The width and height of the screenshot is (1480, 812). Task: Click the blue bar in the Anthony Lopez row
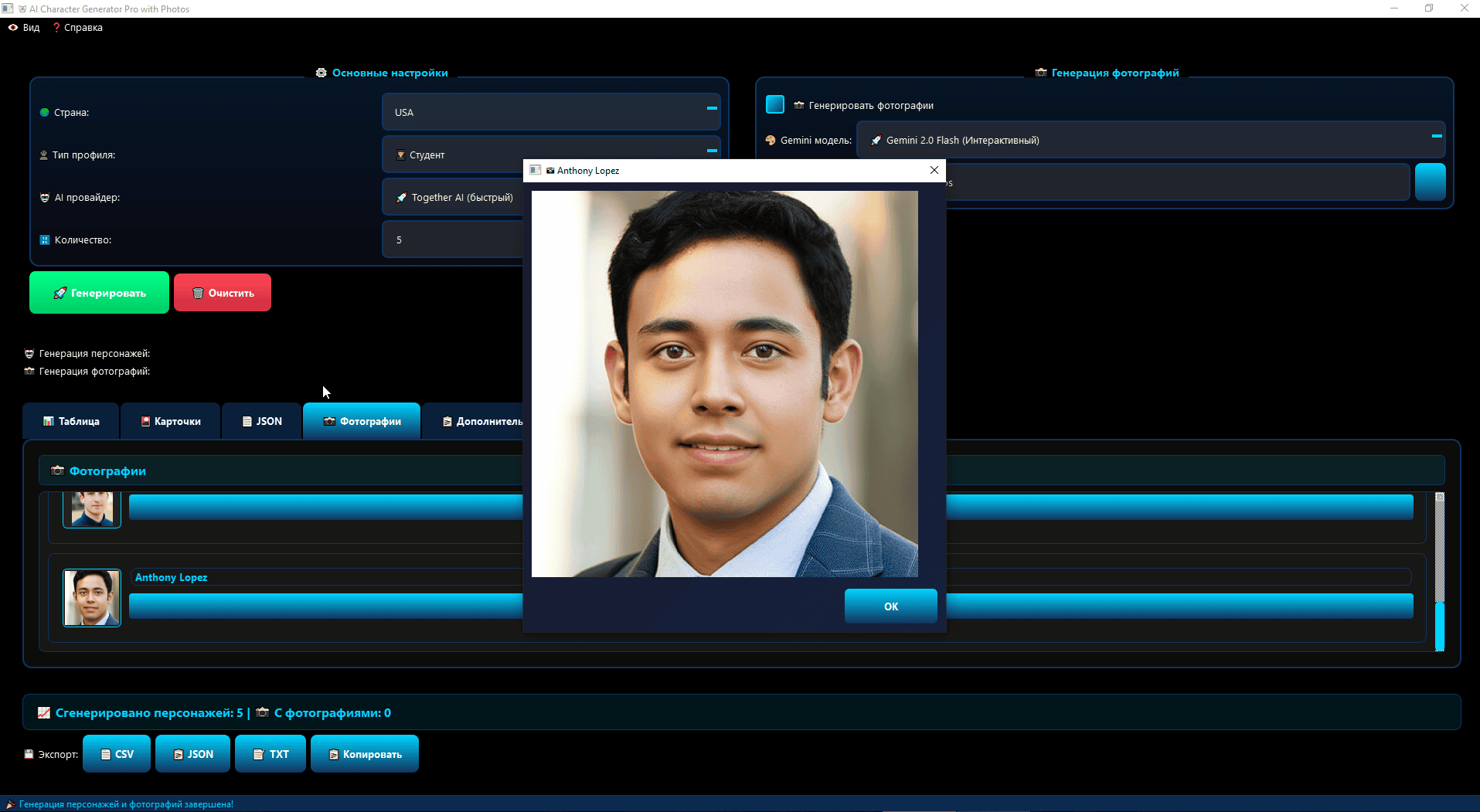coord(325,606)
